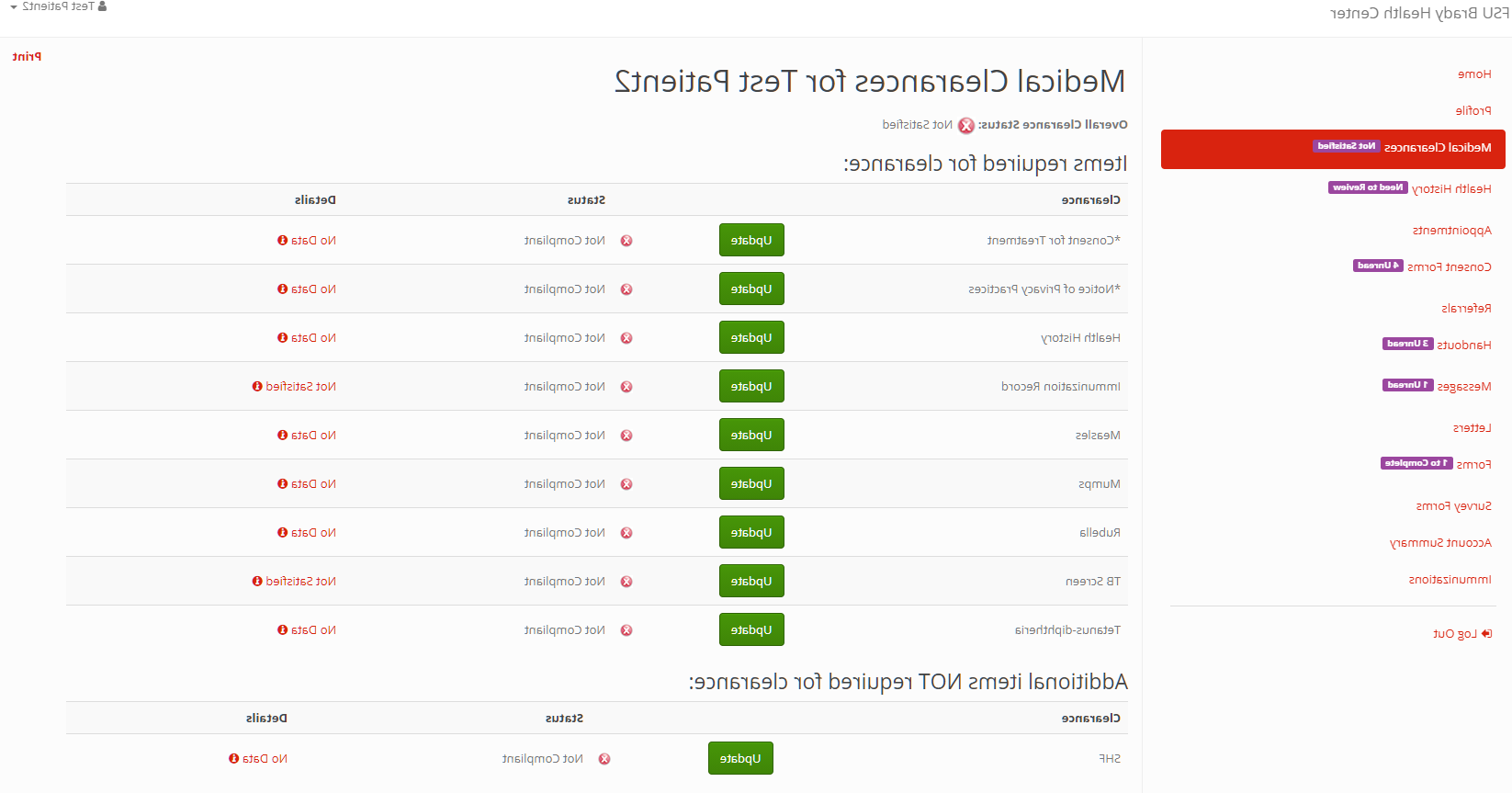Open Consent Forms in the sidebar
1512x793 pixels.
1450,266
